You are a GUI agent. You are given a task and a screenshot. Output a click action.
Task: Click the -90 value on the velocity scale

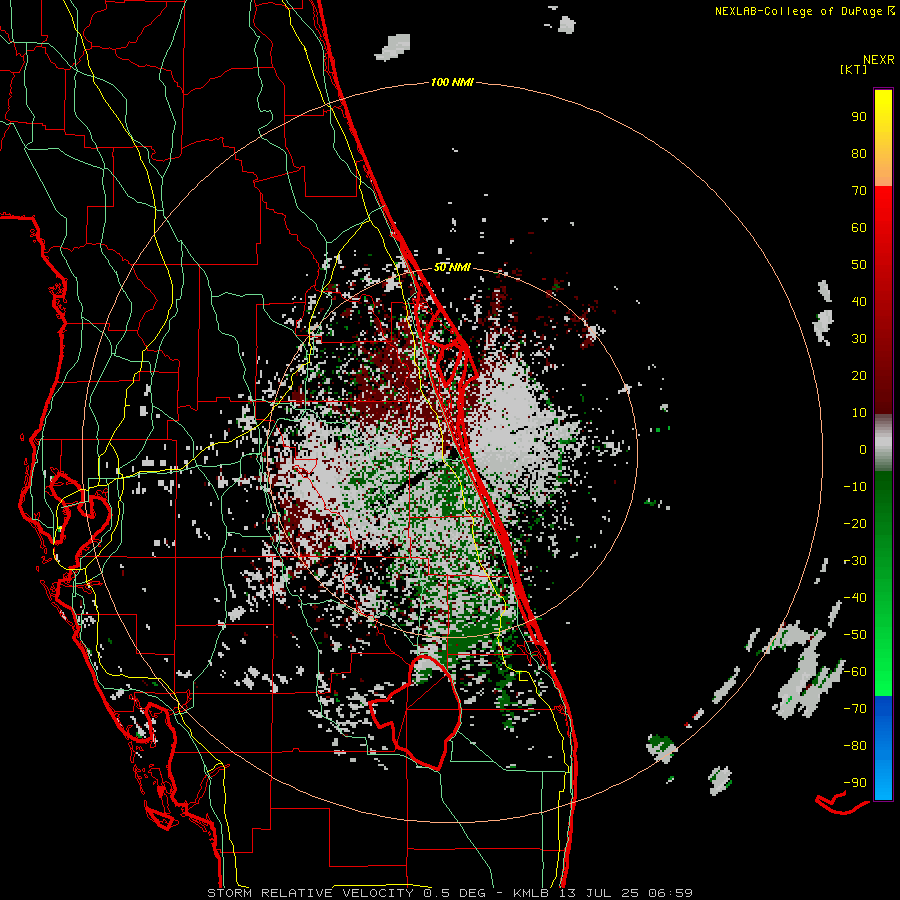(x=855, y=783)
